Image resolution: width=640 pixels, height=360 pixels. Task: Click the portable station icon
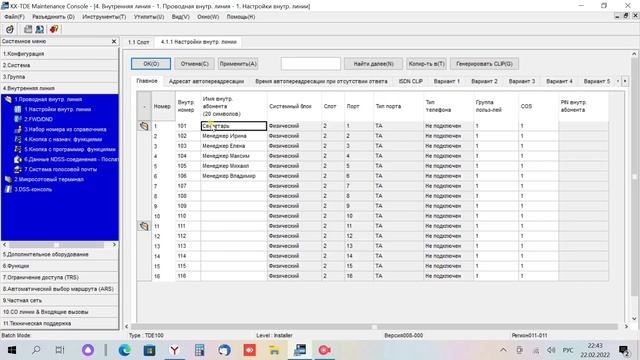pos(9,179)
